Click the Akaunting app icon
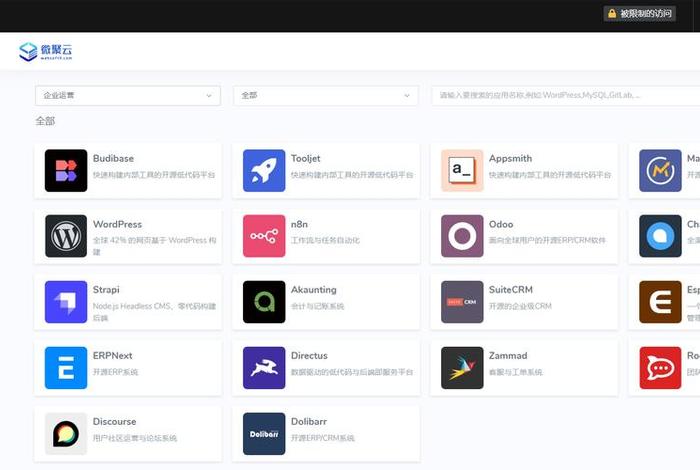Image resolution: width=700 pixels, height=470 pixels. (x=264, y=302)
